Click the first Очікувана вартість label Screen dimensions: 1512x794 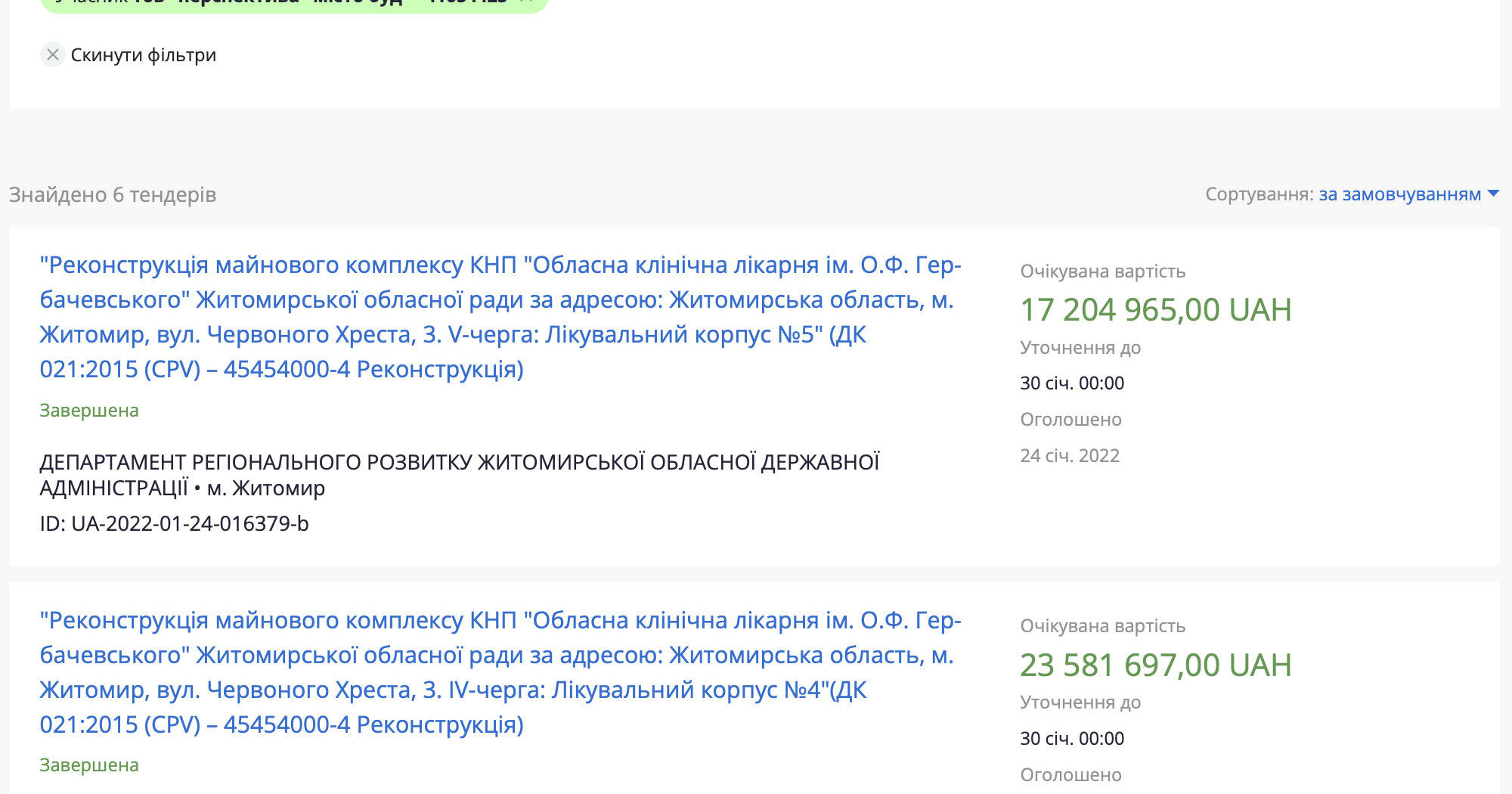coord(1103,271)
